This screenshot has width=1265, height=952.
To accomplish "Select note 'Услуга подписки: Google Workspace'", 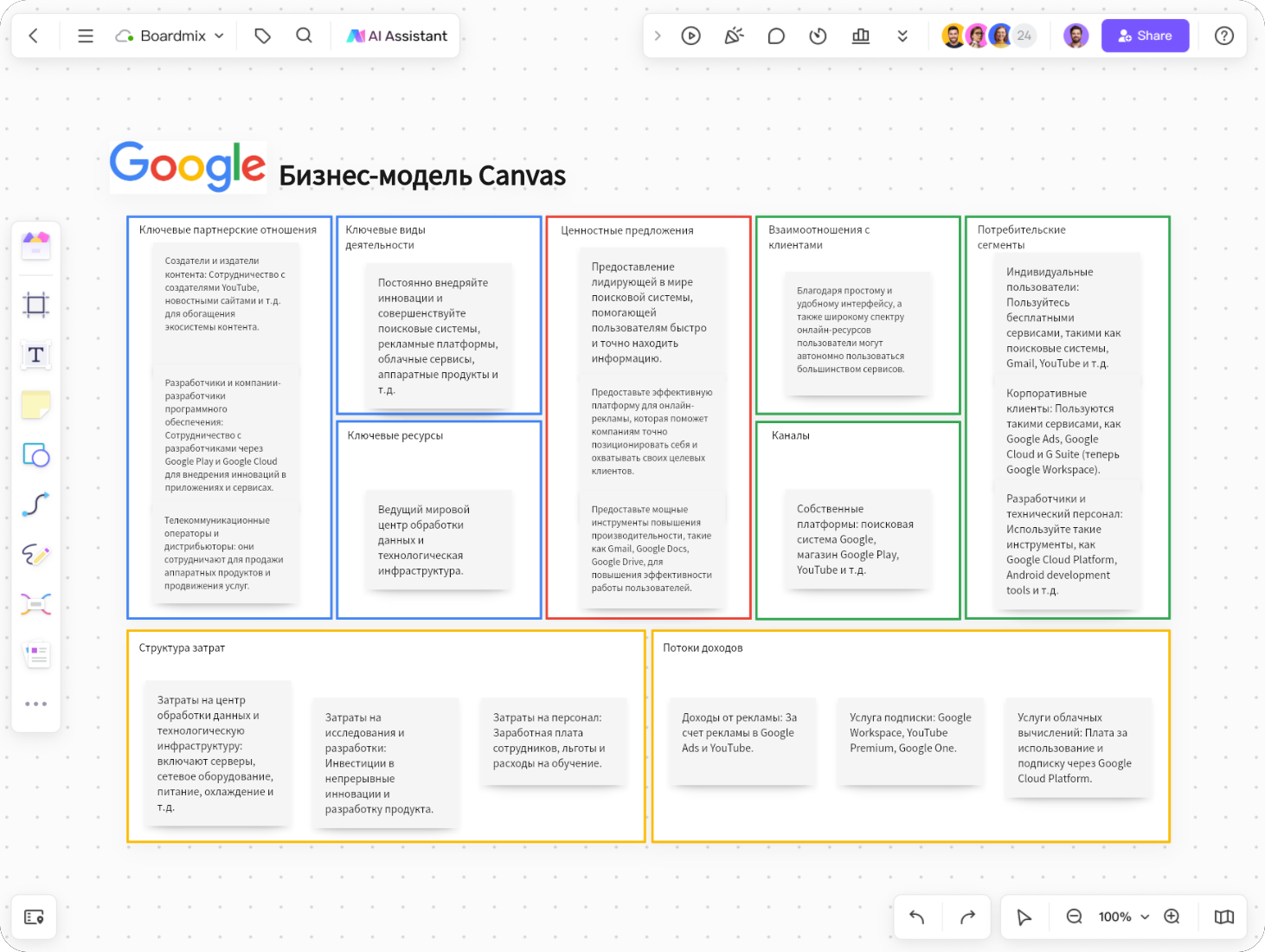I will coord(910,742).
